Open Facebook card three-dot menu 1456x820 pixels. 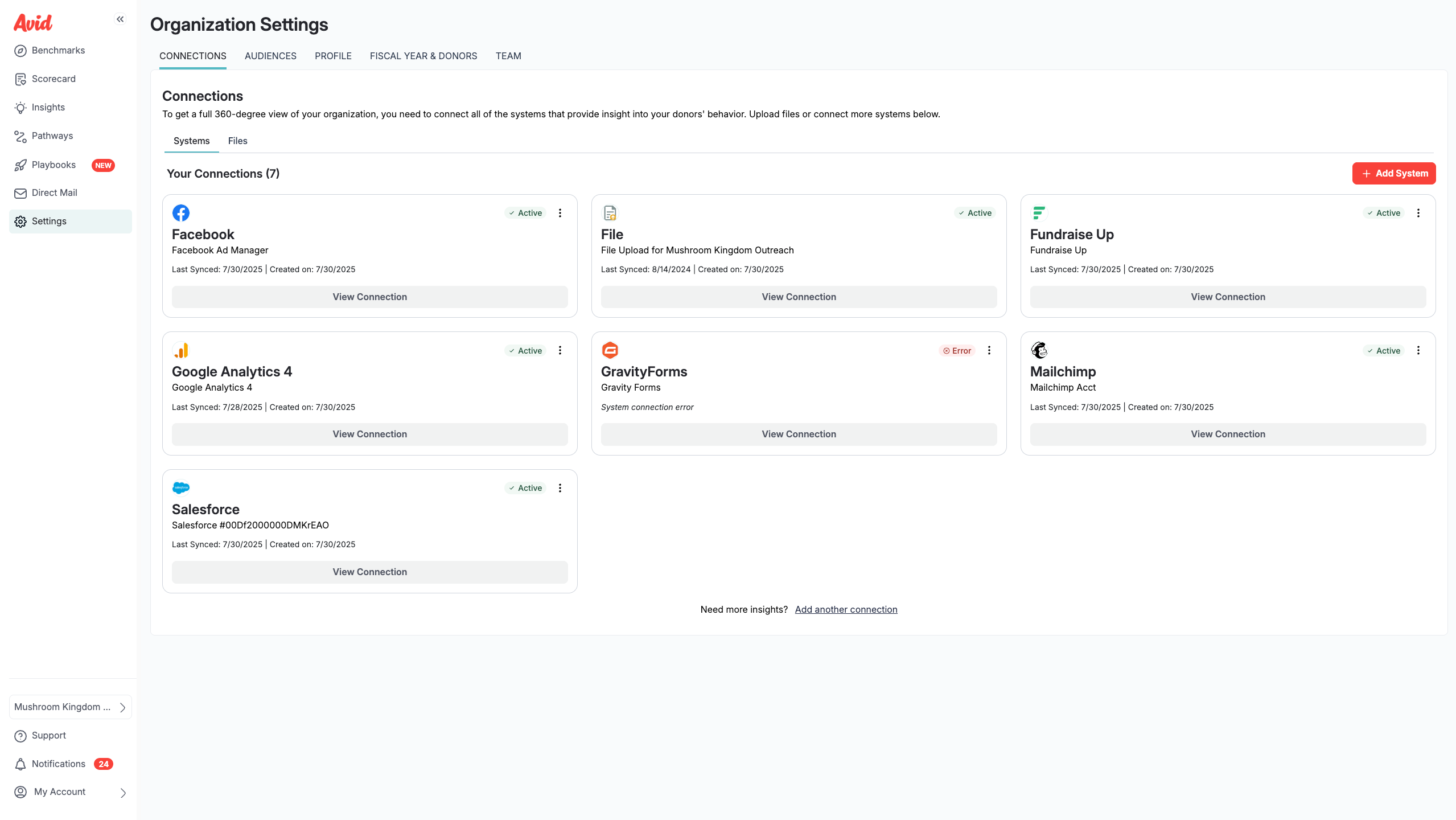click(560, 213)
